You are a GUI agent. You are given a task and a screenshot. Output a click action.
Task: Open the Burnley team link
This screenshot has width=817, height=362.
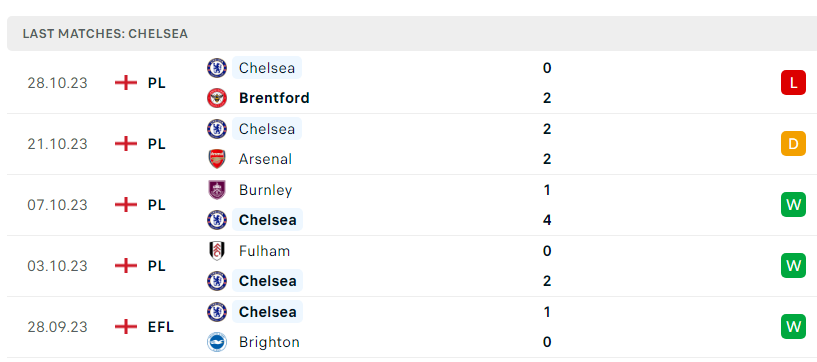pyautogui.click(x=265, y=190)
